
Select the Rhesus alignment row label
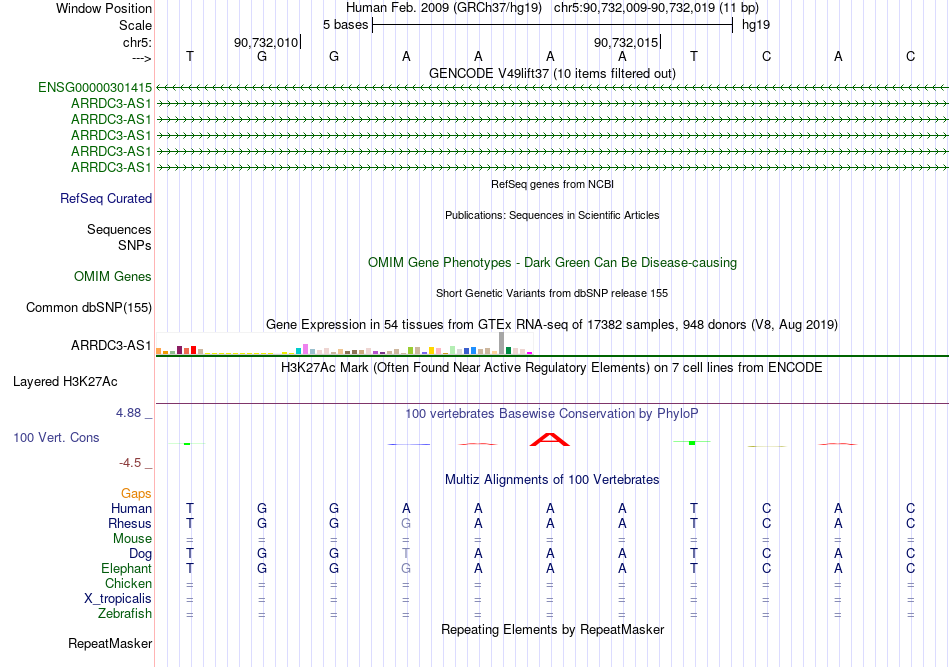click(x=130, y=523)
